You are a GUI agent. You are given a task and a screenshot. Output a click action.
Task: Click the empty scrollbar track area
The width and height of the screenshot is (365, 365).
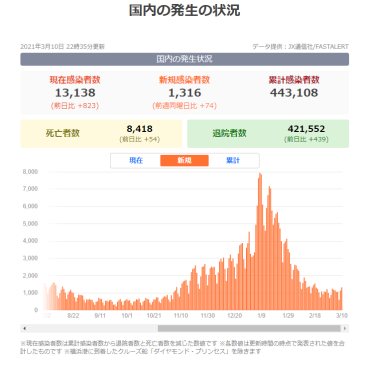(93, 328)
